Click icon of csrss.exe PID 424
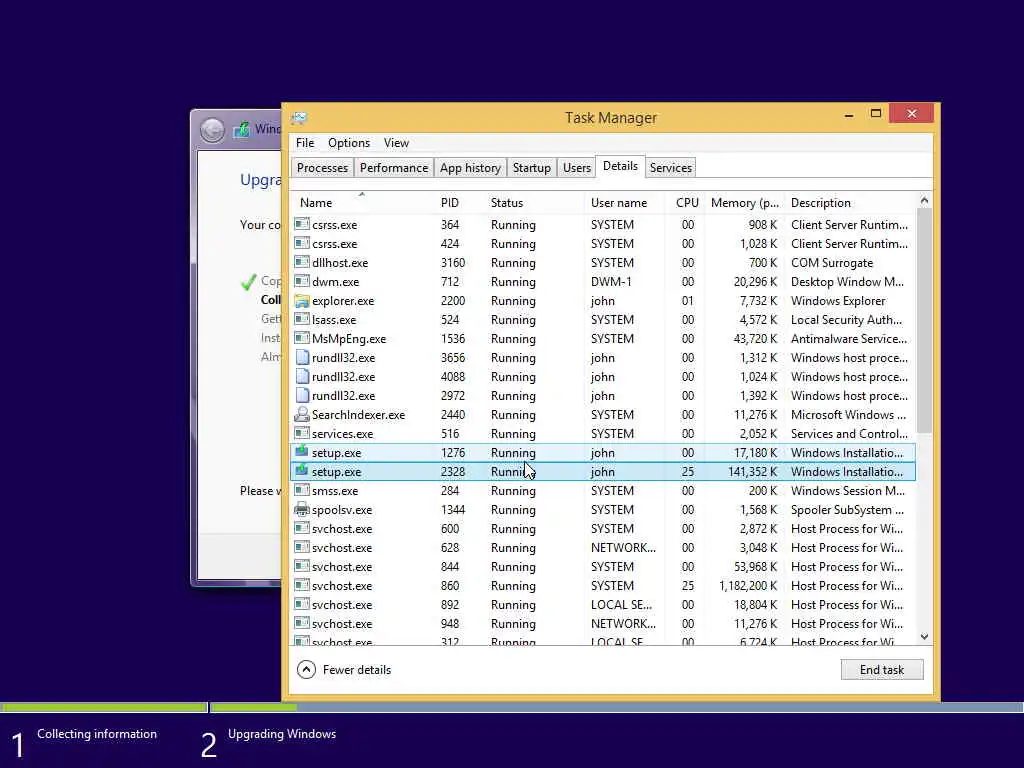The image size is (1024, 768). coord(302,244)
